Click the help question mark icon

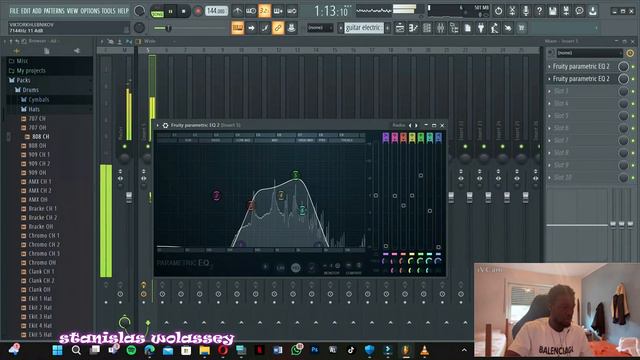(x=539, y=11)
